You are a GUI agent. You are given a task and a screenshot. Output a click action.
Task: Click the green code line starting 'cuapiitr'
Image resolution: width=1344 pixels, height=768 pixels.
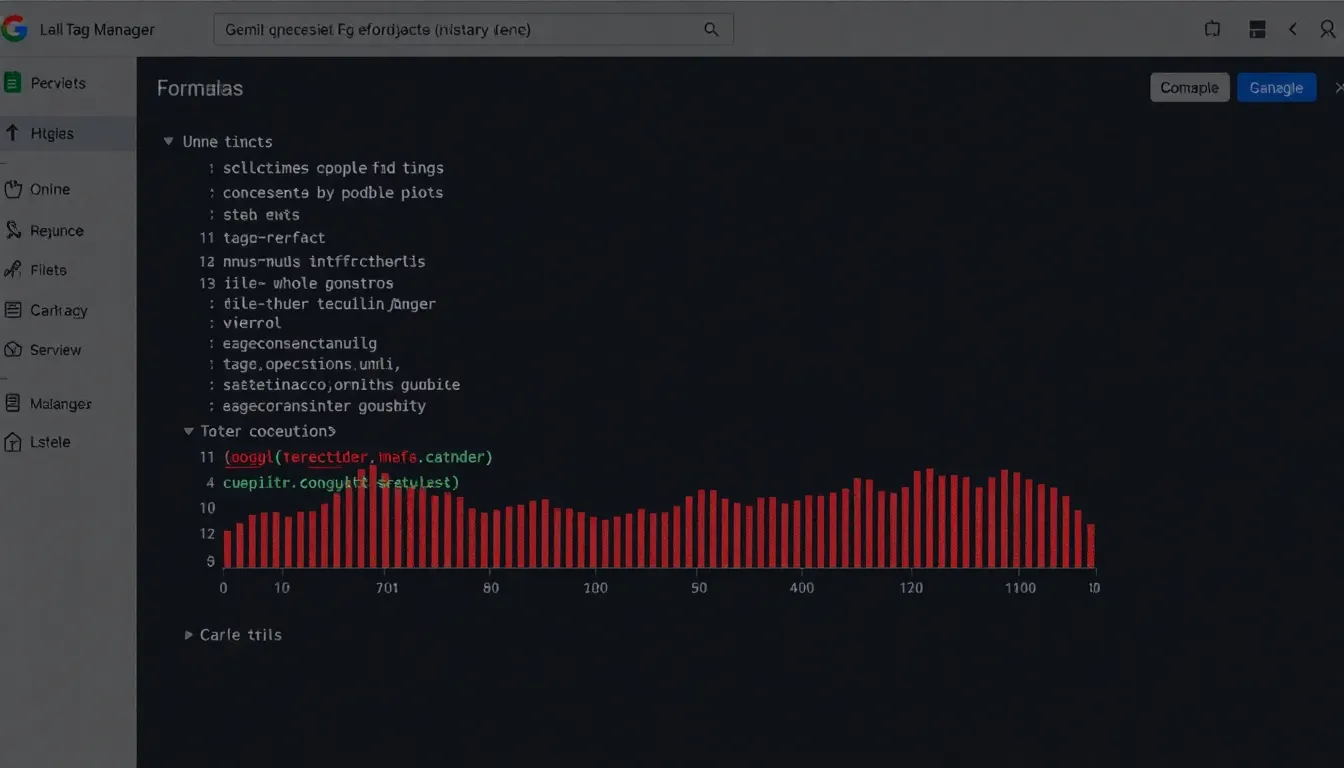tap(341, 482)
